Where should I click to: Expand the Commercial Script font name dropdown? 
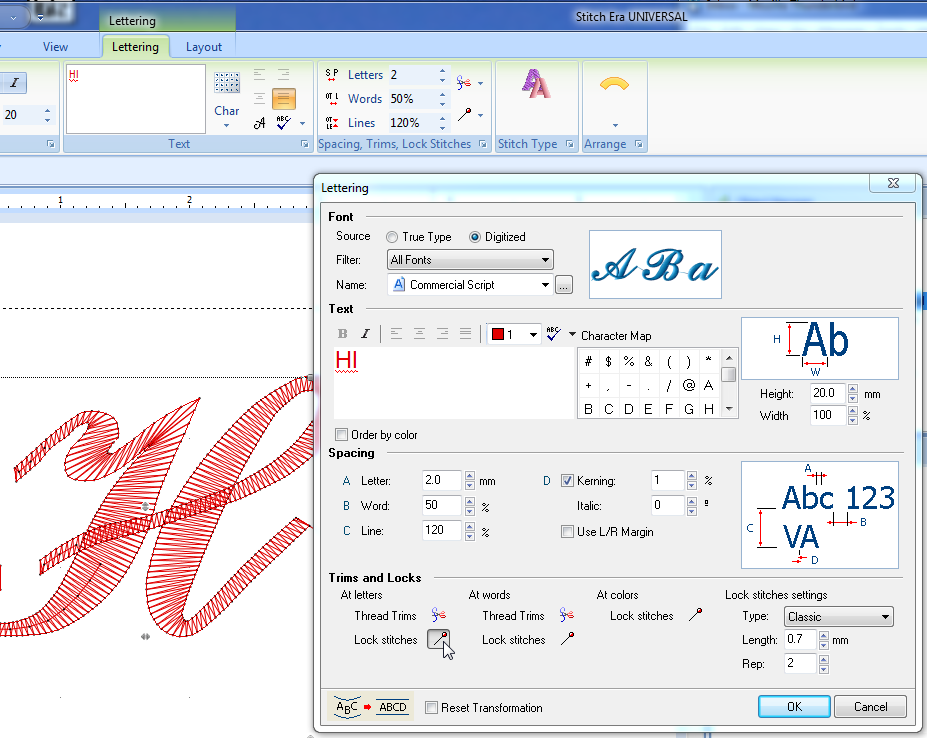[545, 285]
